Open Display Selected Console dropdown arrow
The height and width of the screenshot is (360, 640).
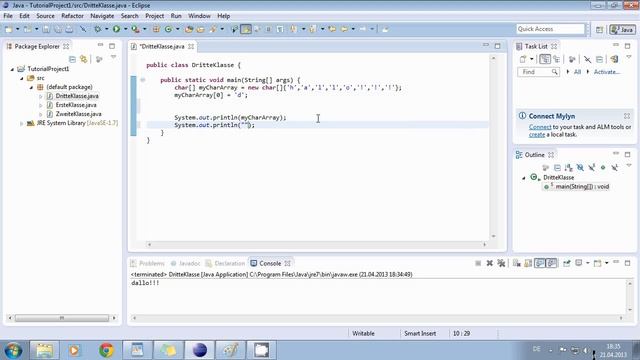(x=588, y=263)
